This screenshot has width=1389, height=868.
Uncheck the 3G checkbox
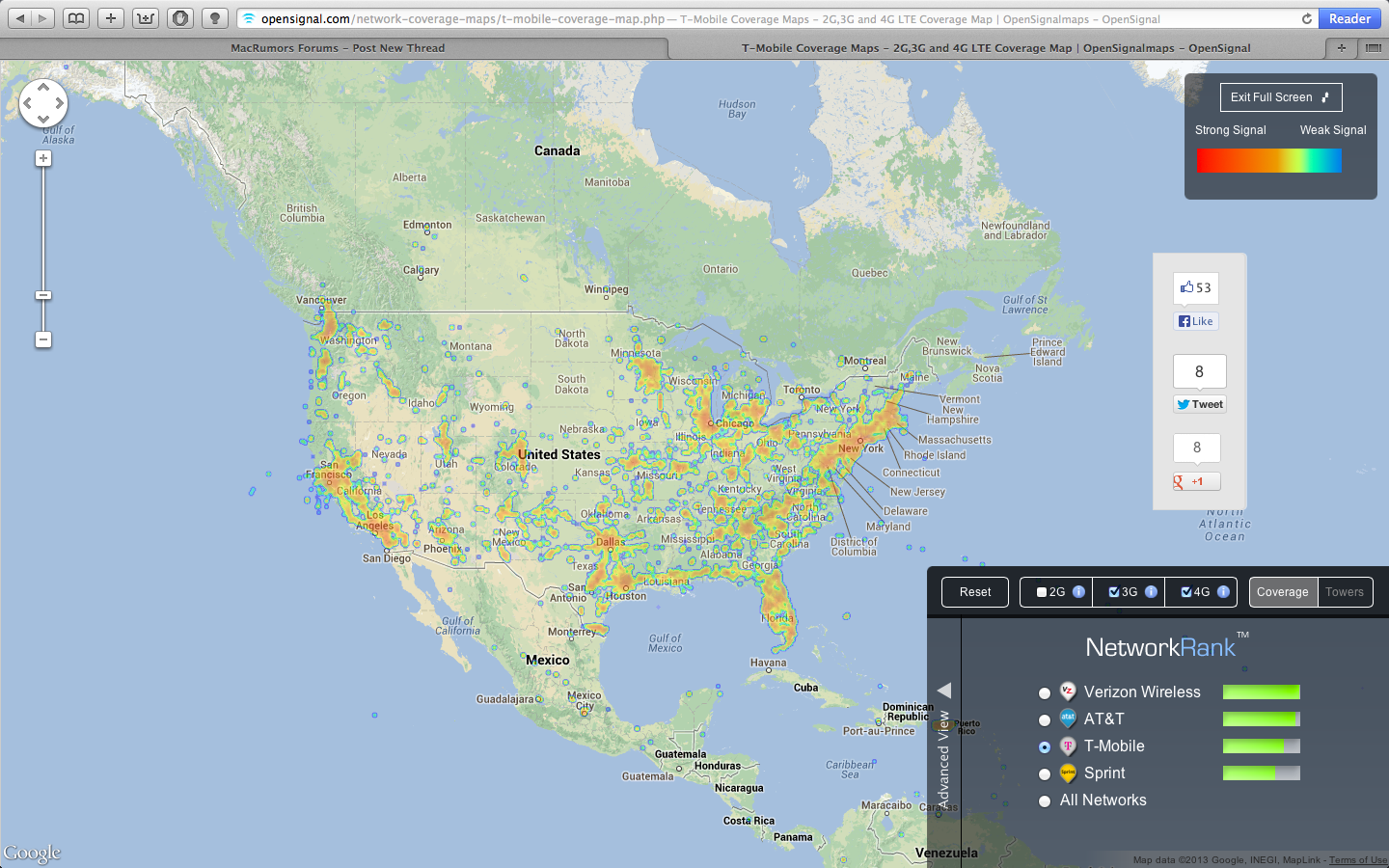1114,592
